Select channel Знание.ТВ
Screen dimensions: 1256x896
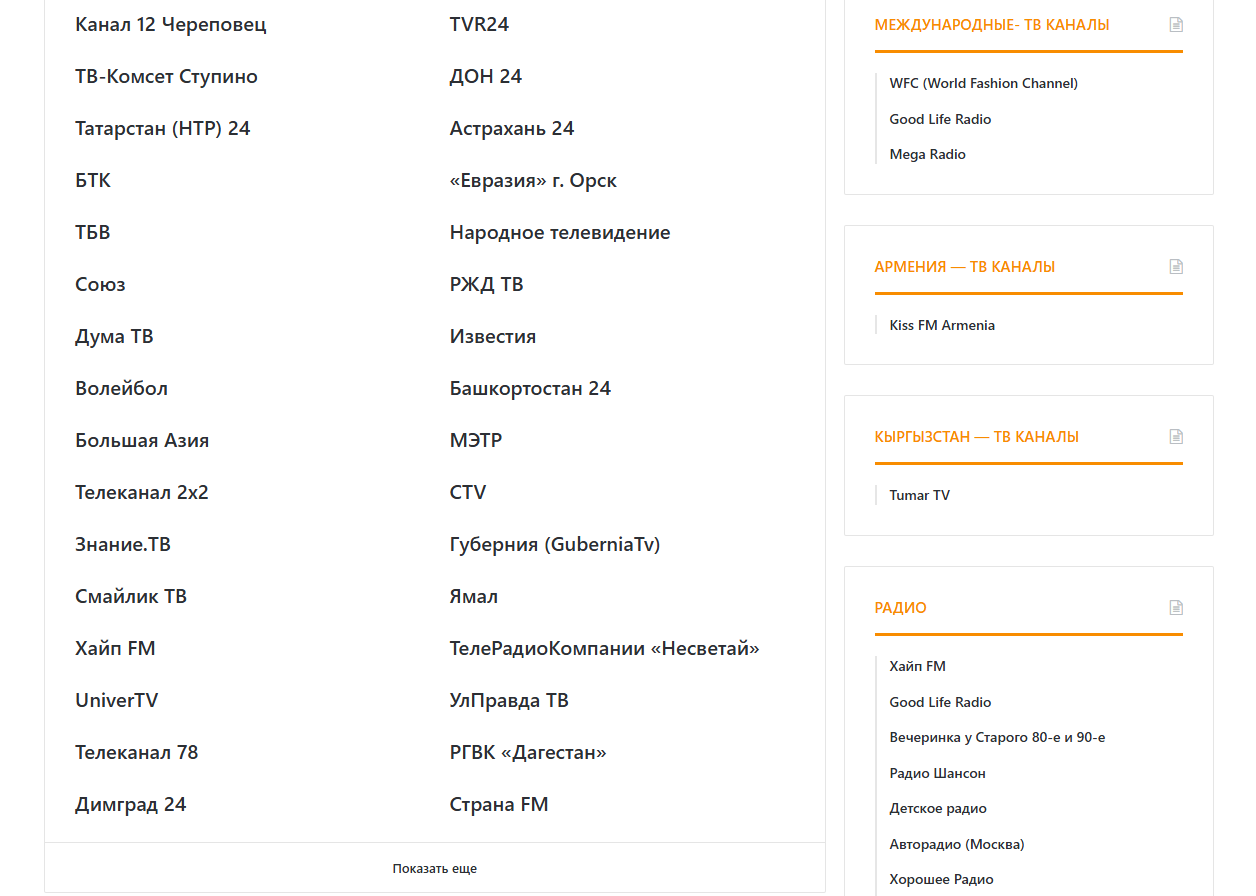point(123,544)
